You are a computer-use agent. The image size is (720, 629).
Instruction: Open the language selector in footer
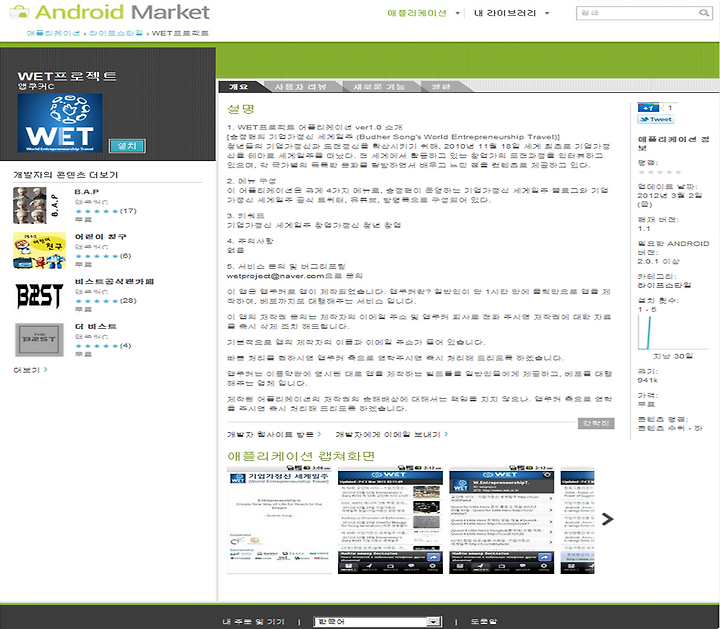pos(377,622)
